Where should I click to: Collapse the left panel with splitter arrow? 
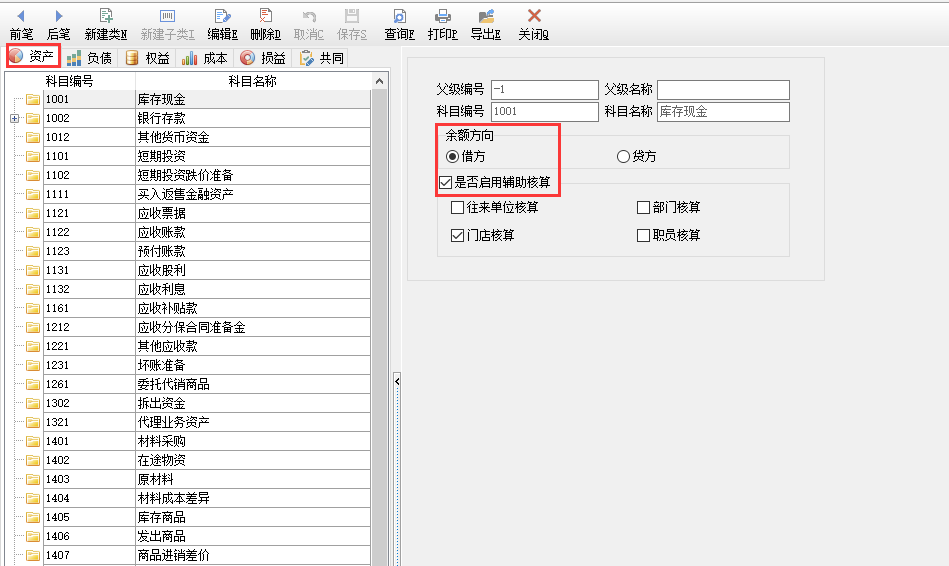(x=397, y=381)
